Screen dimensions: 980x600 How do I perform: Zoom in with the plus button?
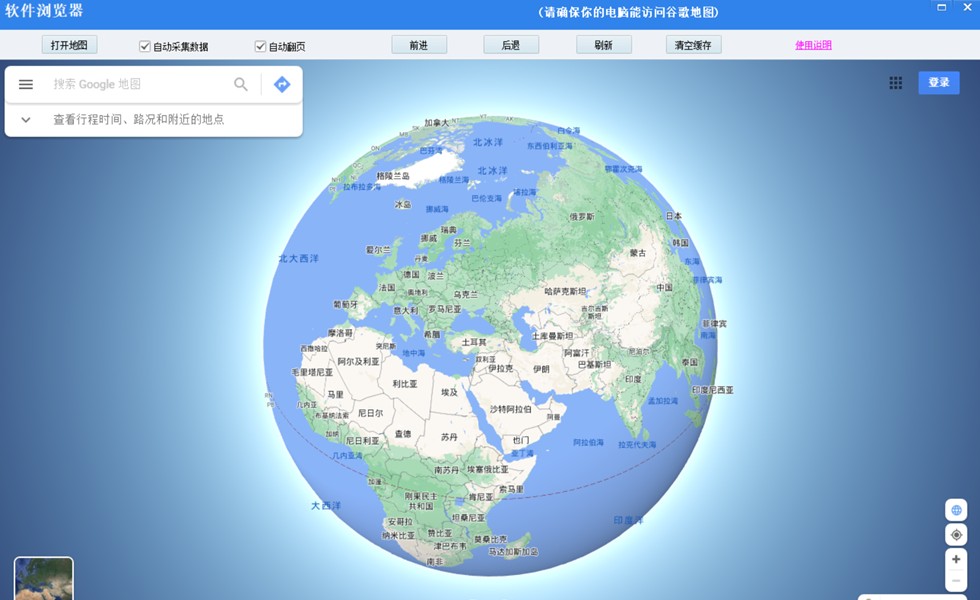coord(956,559)
